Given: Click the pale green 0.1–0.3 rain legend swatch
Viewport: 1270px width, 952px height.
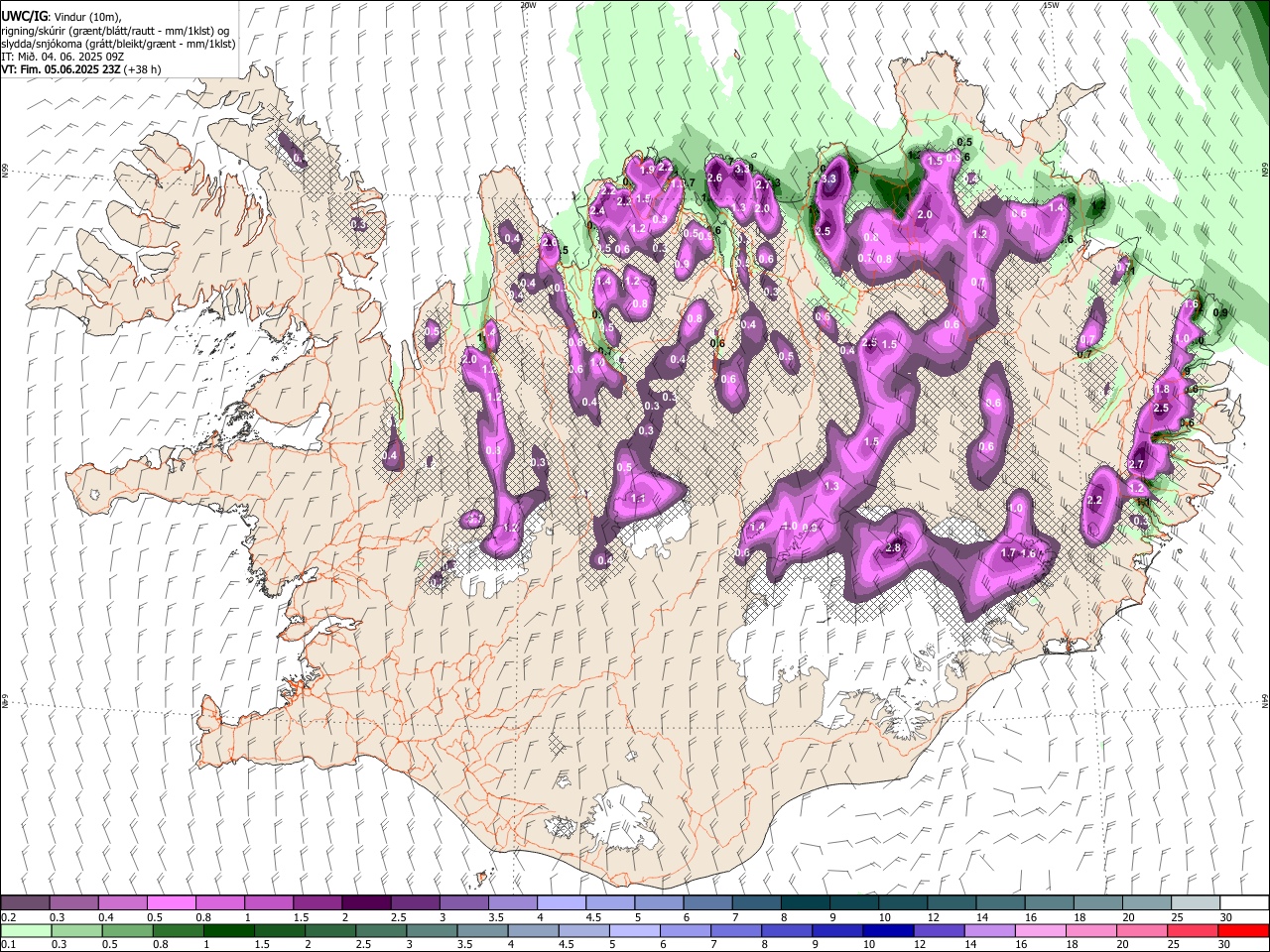Looking at the screenshot, I should point(26,930).
